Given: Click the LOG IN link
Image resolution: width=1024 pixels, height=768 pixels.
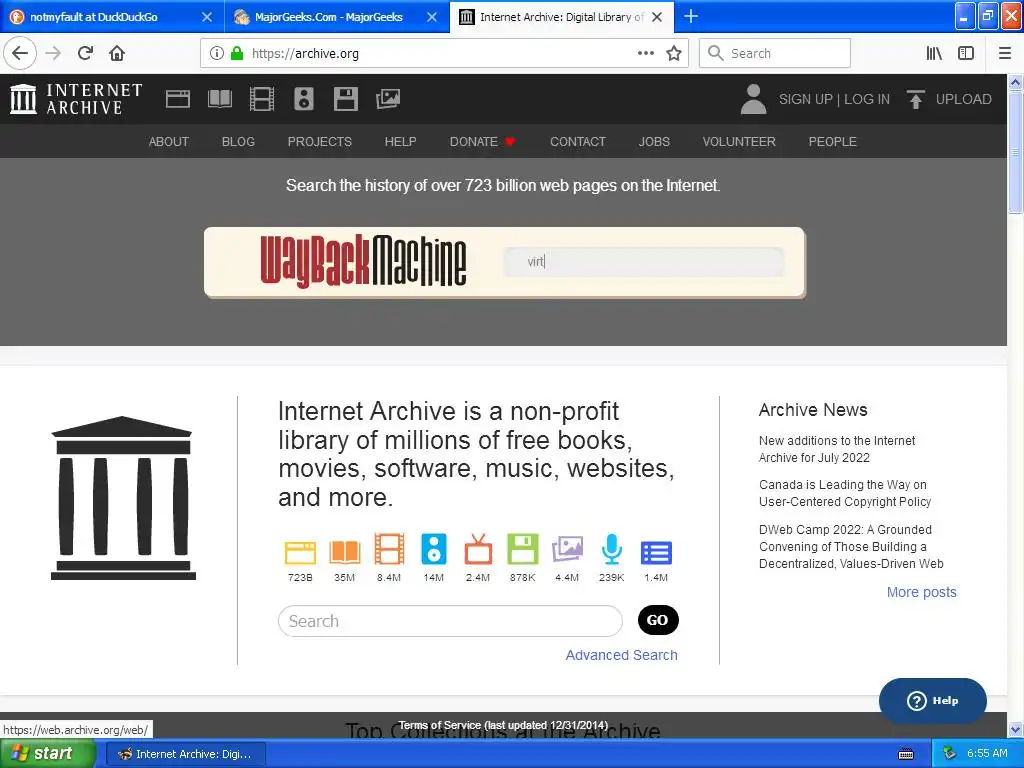Looking at the screenshot, I should 867,99.
